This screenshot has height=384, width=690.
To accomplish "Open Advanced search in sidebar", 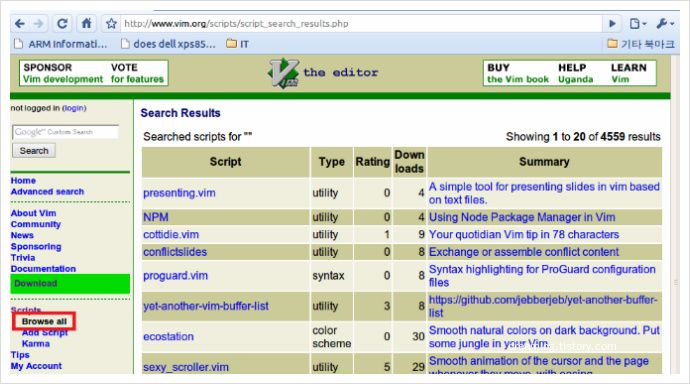I will click(x=47, y=192).
